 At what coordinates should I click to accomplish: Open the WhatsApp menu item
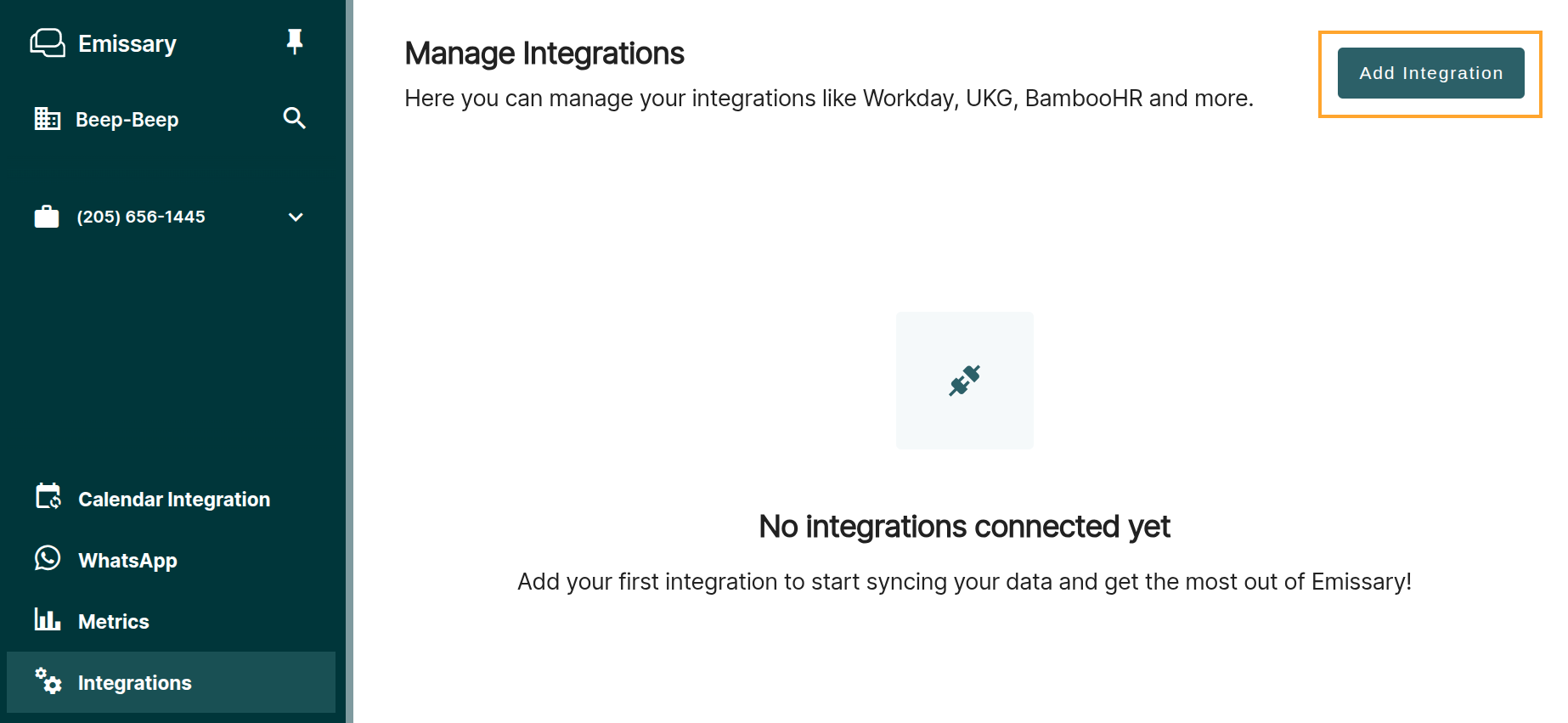coord(171,560)
